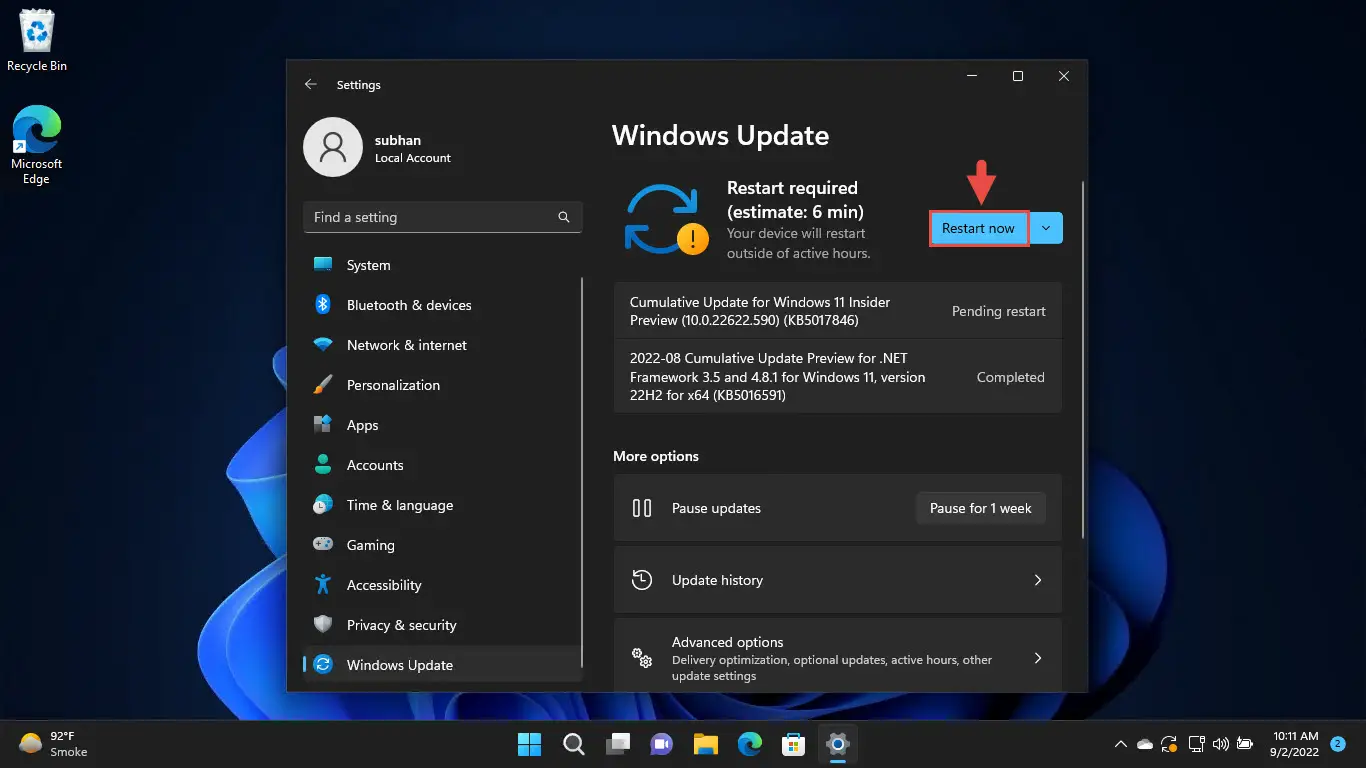
Task: Click the Update history clock icon
Action: click(642, 580)
